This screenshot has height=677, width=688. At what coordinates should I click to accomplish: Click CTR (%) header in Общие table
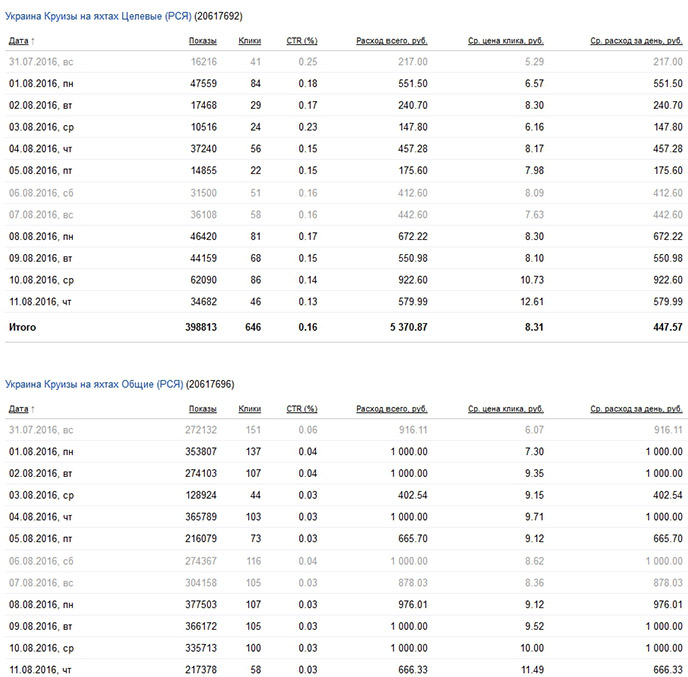click(x=301, y=409)
